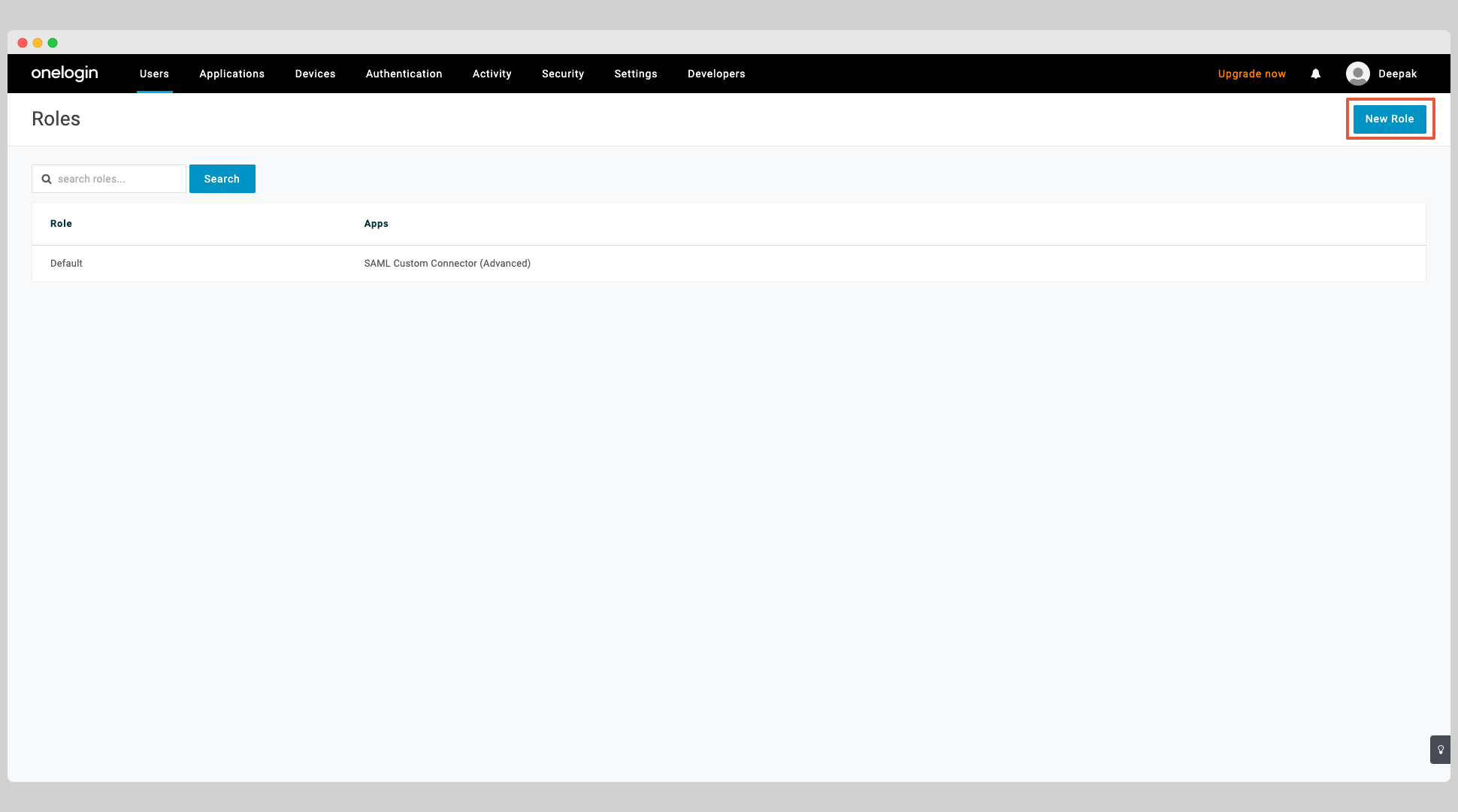Image resolution: width=1458 pixels, height=812 pixels.
Task: Click inside the search roles input field
Action: click(x=113, y=179)
